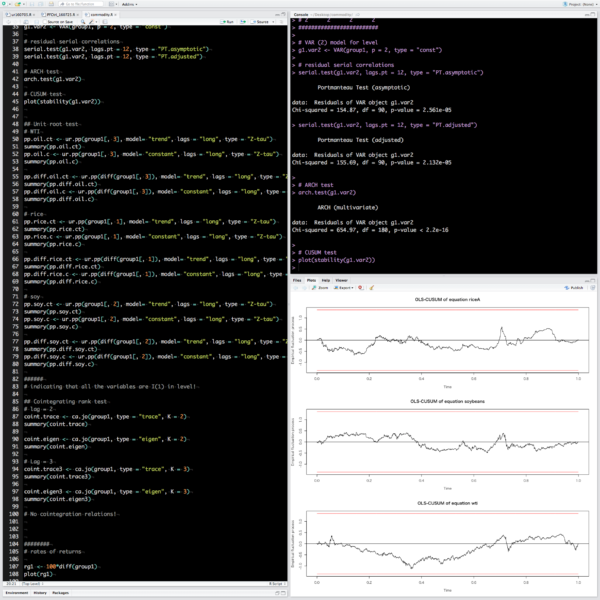Image resolution: width=600 pixels, height=600 pixels.
Task: Click code line 42 arch.test(g1.var2)
Action: tap(53, 79)
